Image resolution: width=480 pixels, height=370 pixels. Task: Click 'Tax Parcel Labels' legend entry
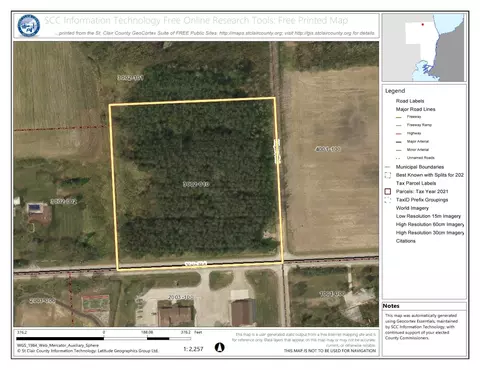point(416,183)
